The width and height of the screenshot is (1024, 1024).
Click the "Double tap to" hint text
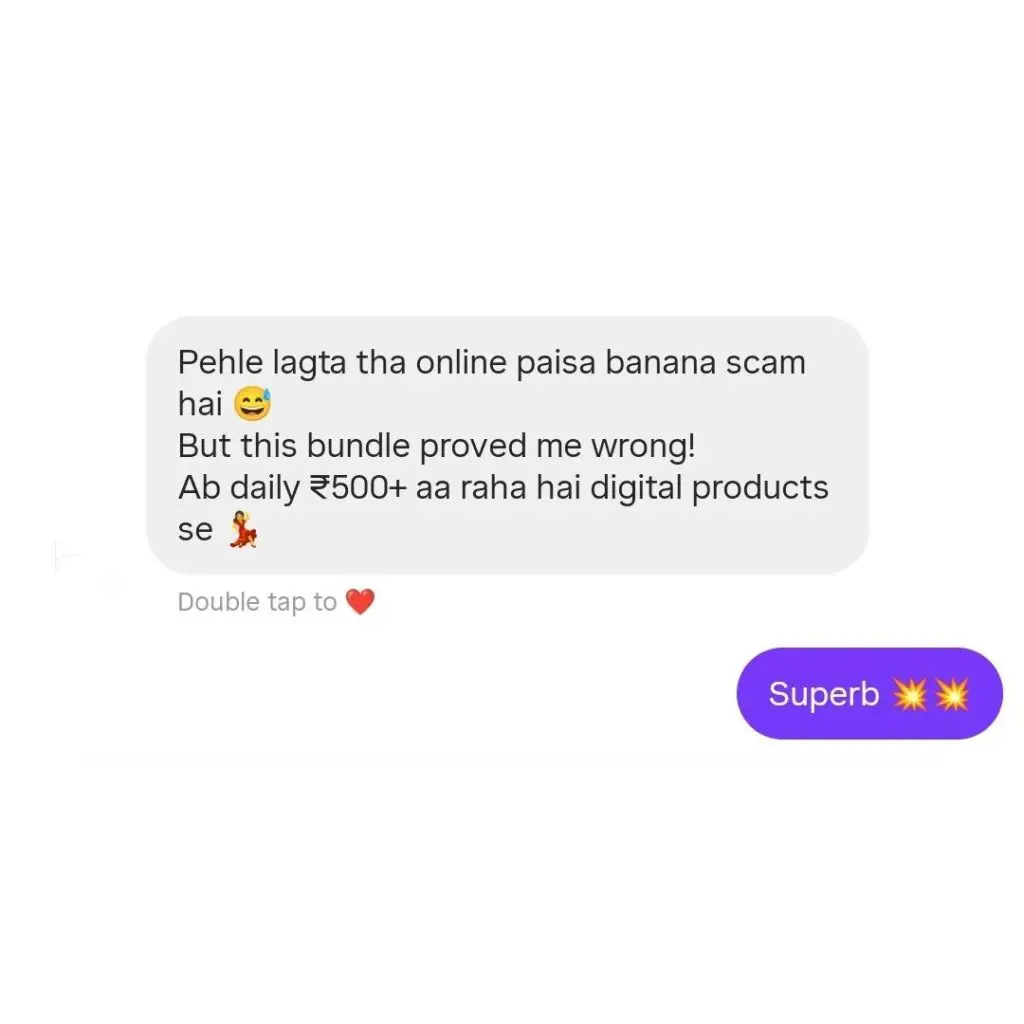click(x=257, y=602)
